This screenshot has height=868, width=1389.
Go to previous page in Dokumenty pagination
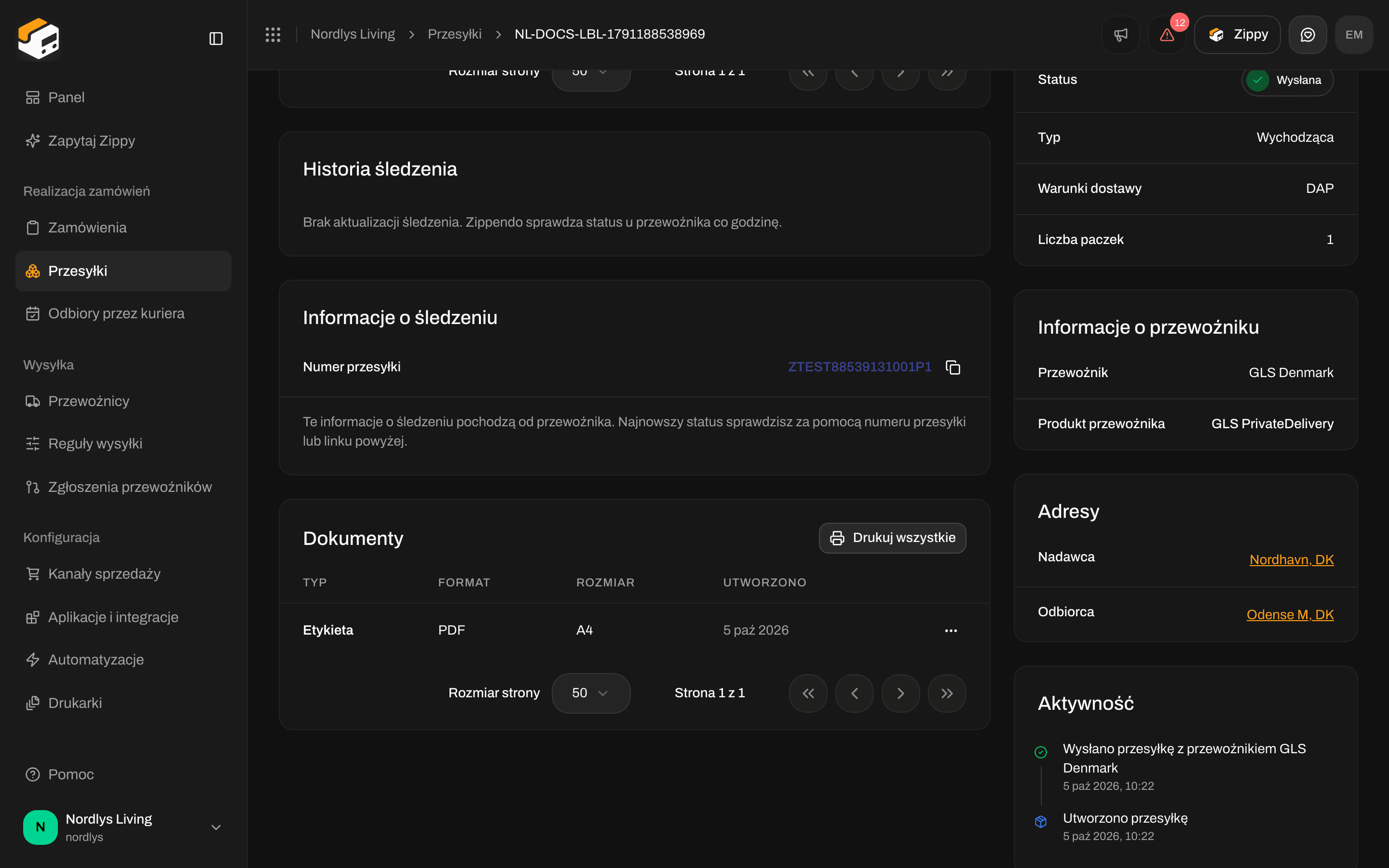coord(855,693)
